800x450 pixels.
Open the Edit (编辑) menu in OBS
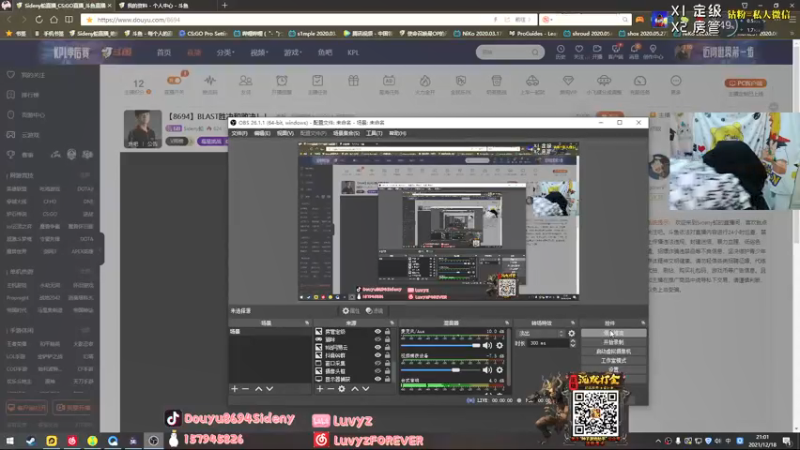(x=262, y=133)
